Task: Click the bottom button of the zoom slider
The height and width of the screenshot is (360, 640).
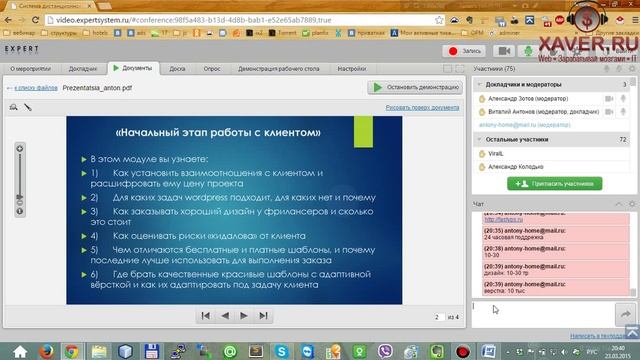Action: click(x=20, y=211)
